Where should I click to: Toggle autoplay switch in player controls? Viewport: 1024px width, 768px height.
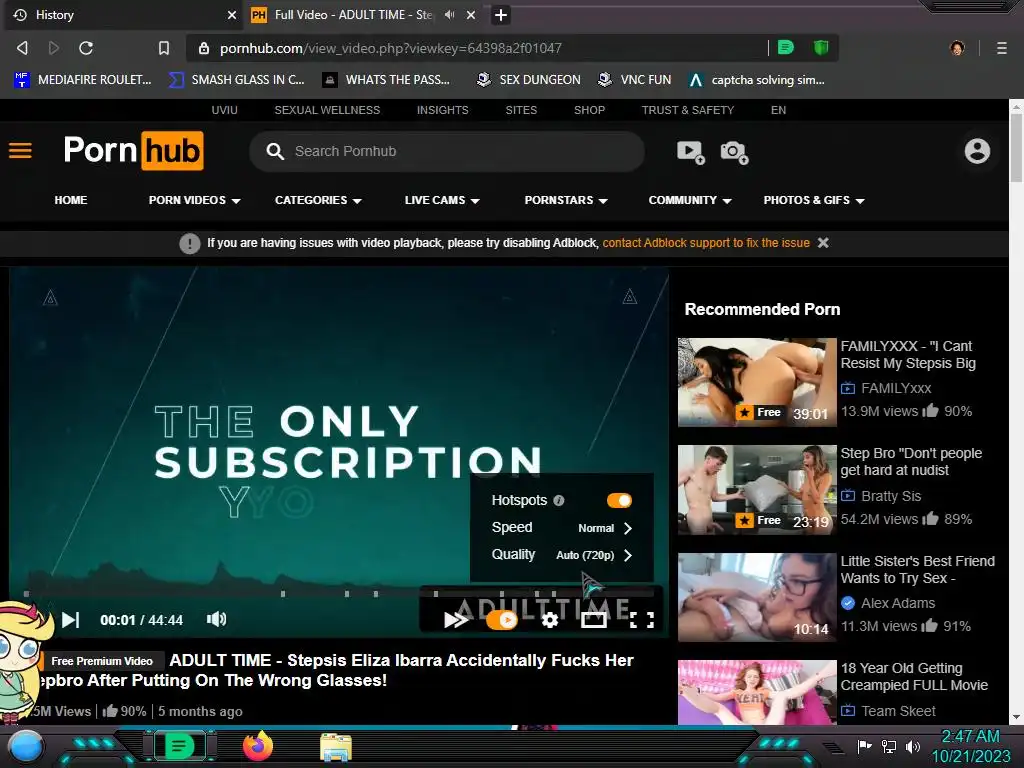(502, 620)
